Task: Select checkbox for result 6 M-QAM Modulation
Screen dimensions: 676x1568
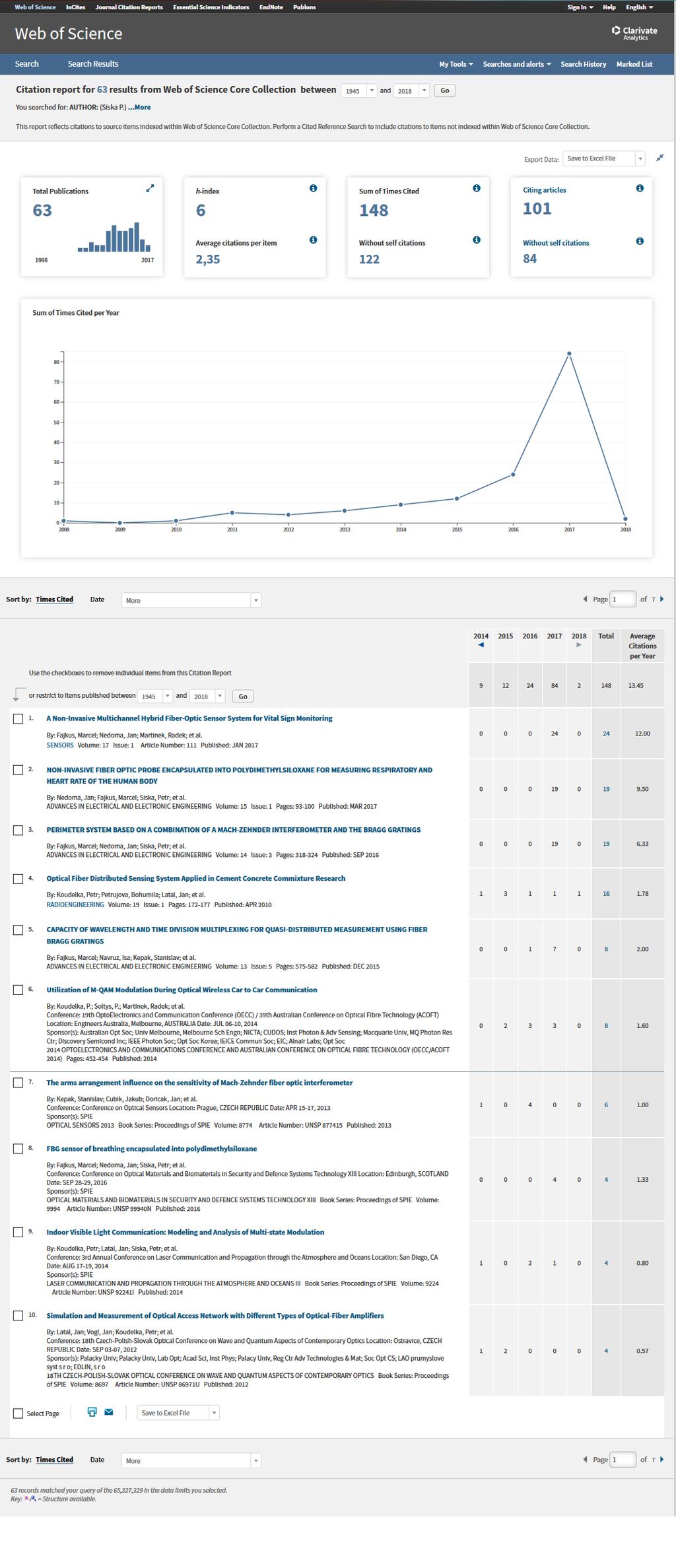Action: tap(18, 990)
